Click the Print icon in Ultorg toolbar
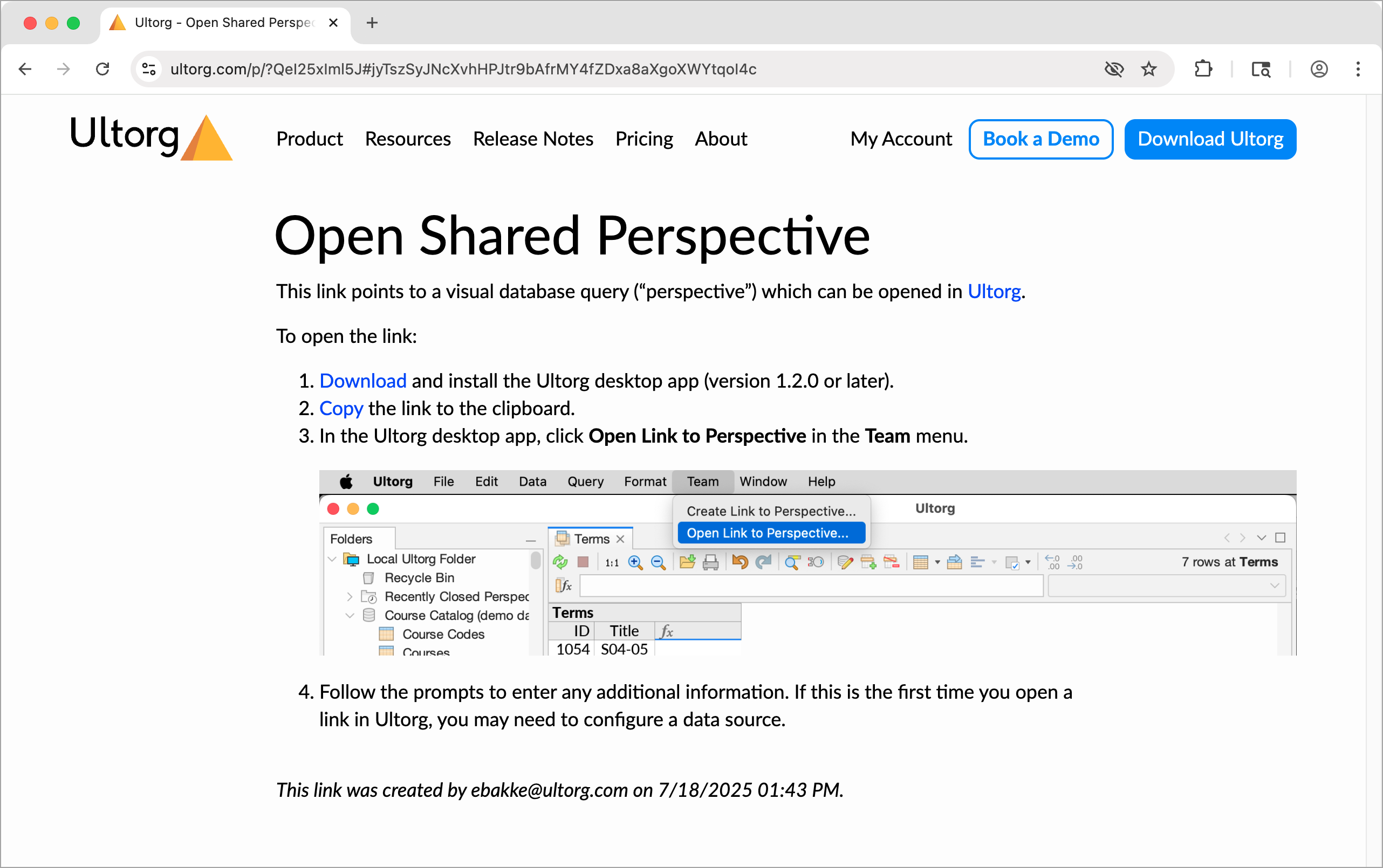Screen dimensions: 1383x868 click(710, 562)
